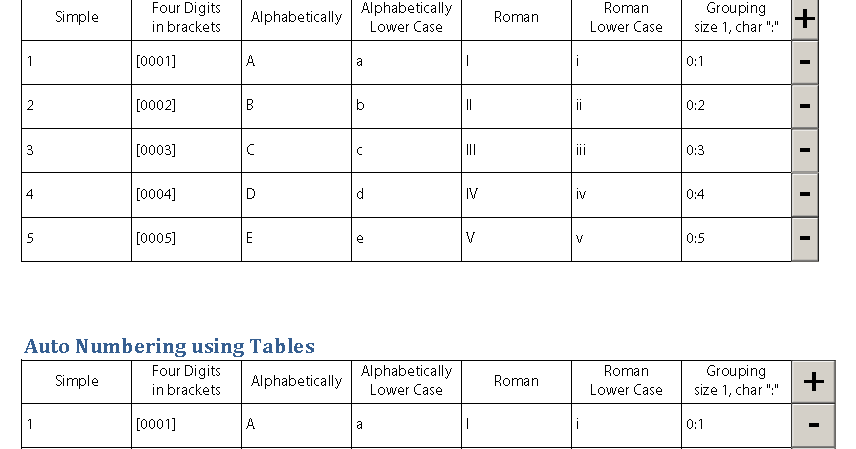
Task: Select the [0001] cell in the second table
Action: click(186, 425)
